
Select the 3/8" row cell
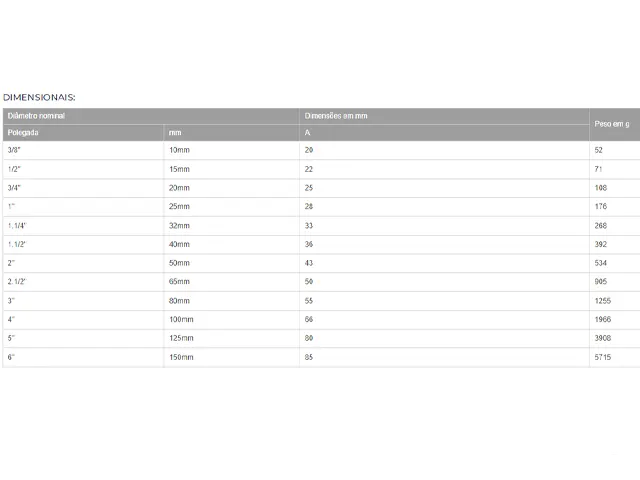[x=83, y=150]
